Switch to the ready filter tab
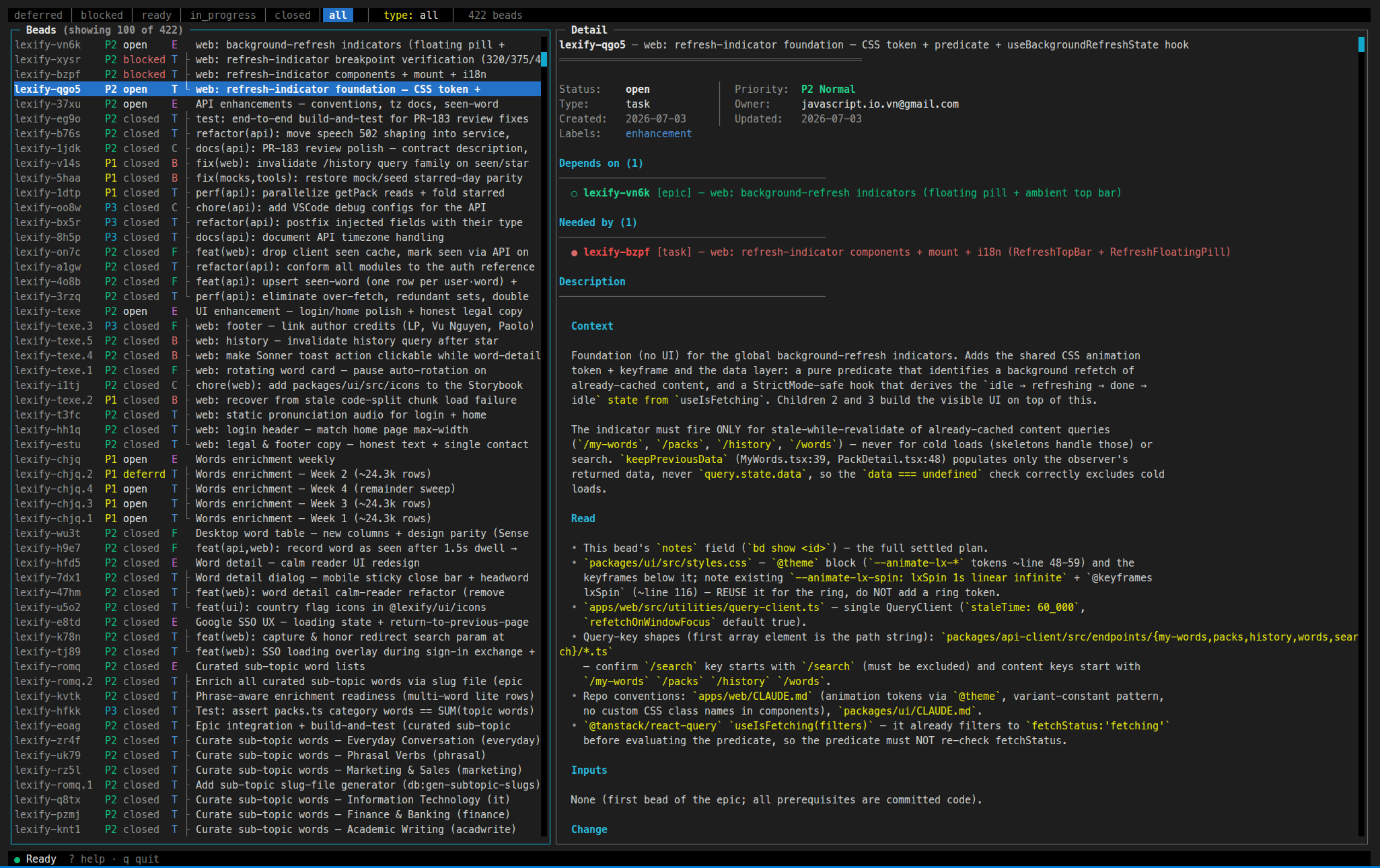Viewport: 1380px width, 868px height. [156, 15]
